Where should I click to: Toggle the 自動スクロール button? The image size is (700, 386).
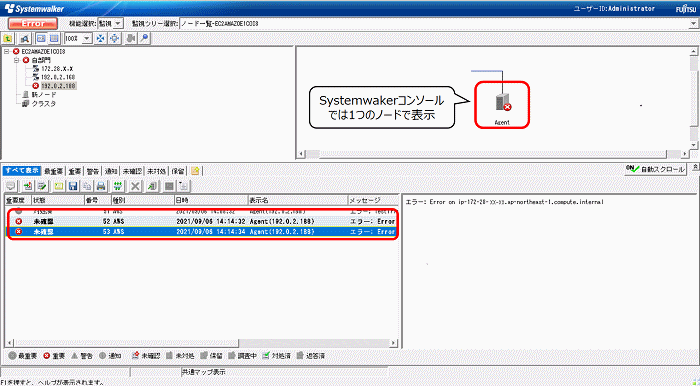point(655,169)
